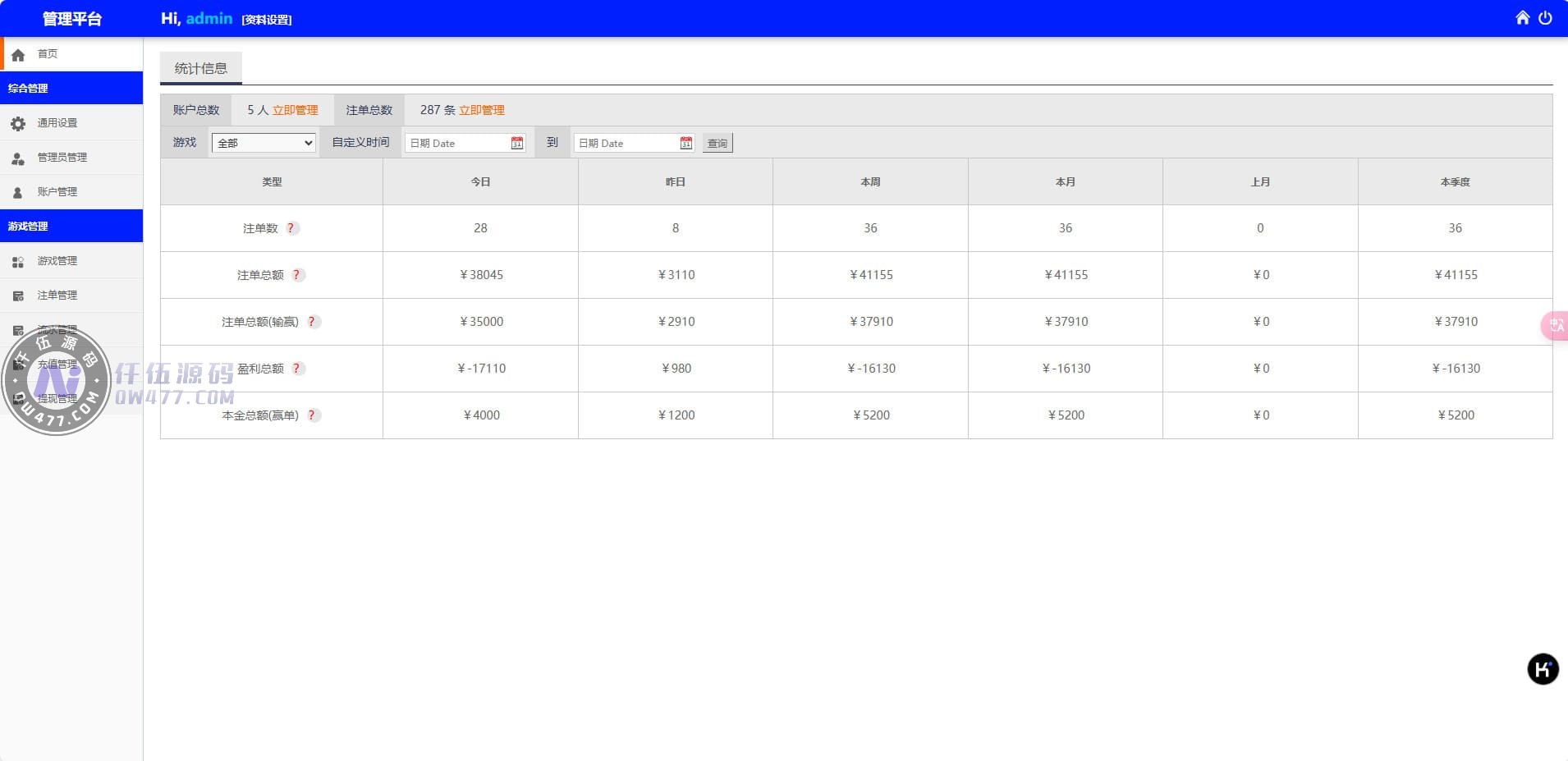Viewport: 1568px width, 761px height.
Task: Click 立即管理 link next to 5 人
Action: click(296, 110)
